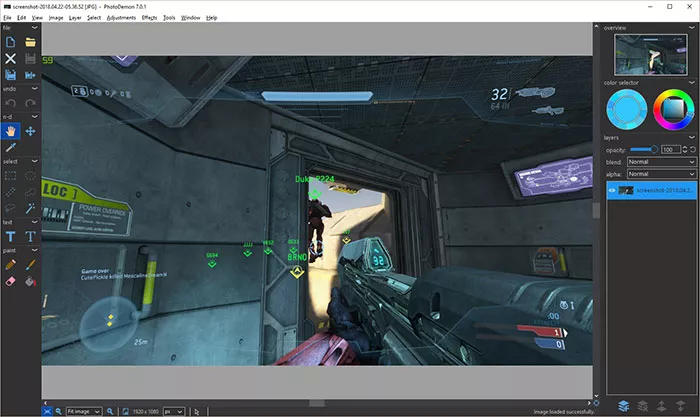Select the advanced serif Text tool
700x417 pixels.
(30, 237)
